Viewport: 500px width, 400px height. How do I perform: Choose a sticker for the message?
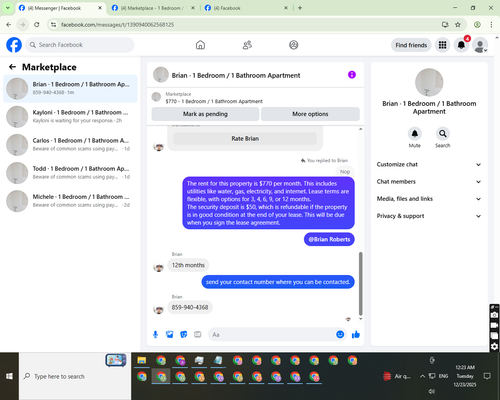(184, 334)
